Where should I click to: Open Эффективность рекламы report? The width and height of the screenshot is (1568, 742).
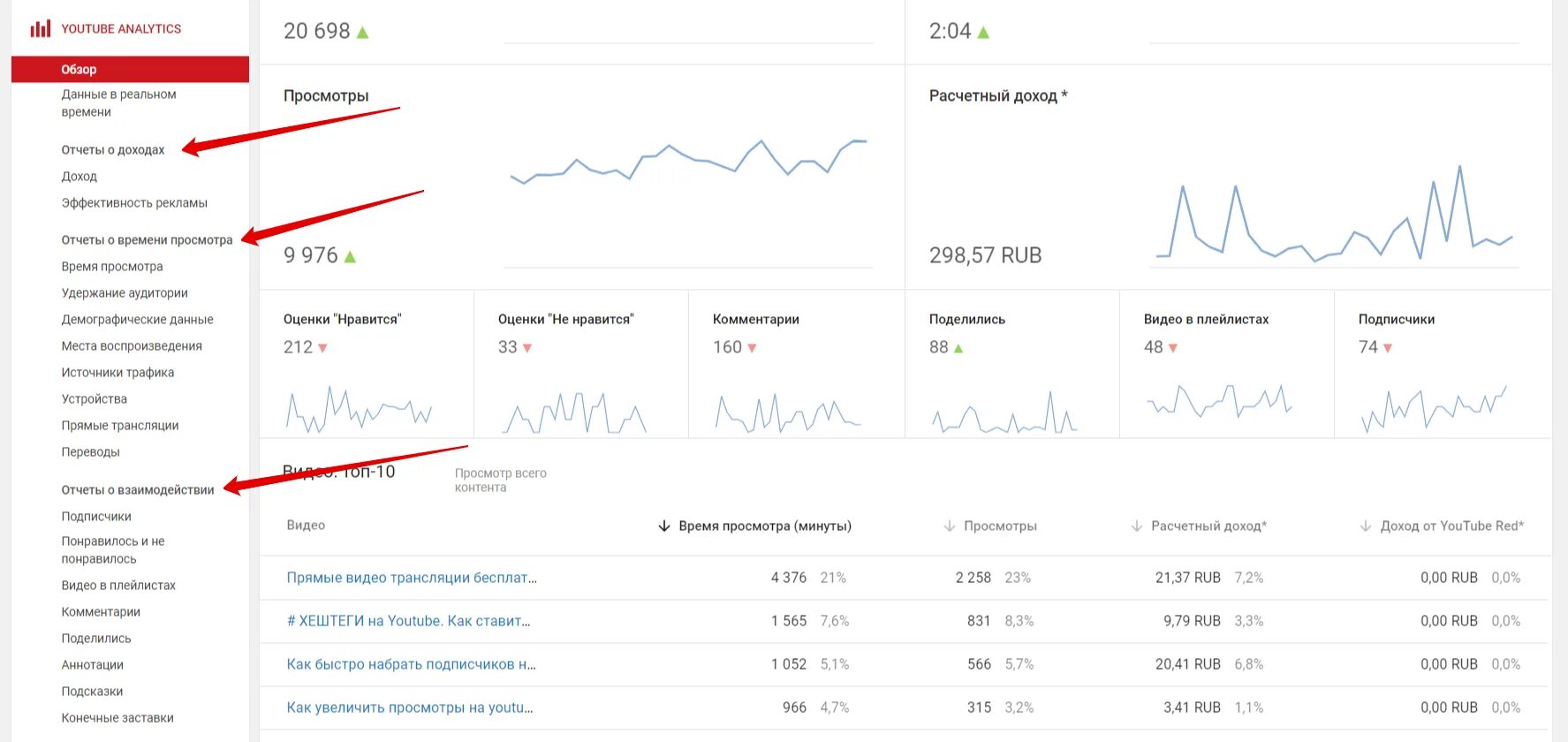(134, 203)
